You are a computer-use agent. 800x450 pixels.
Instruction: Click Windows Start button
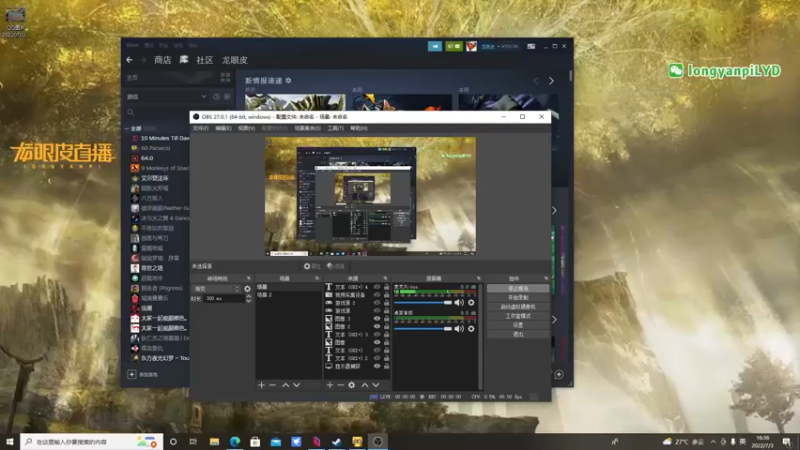[x=10, y=441]
